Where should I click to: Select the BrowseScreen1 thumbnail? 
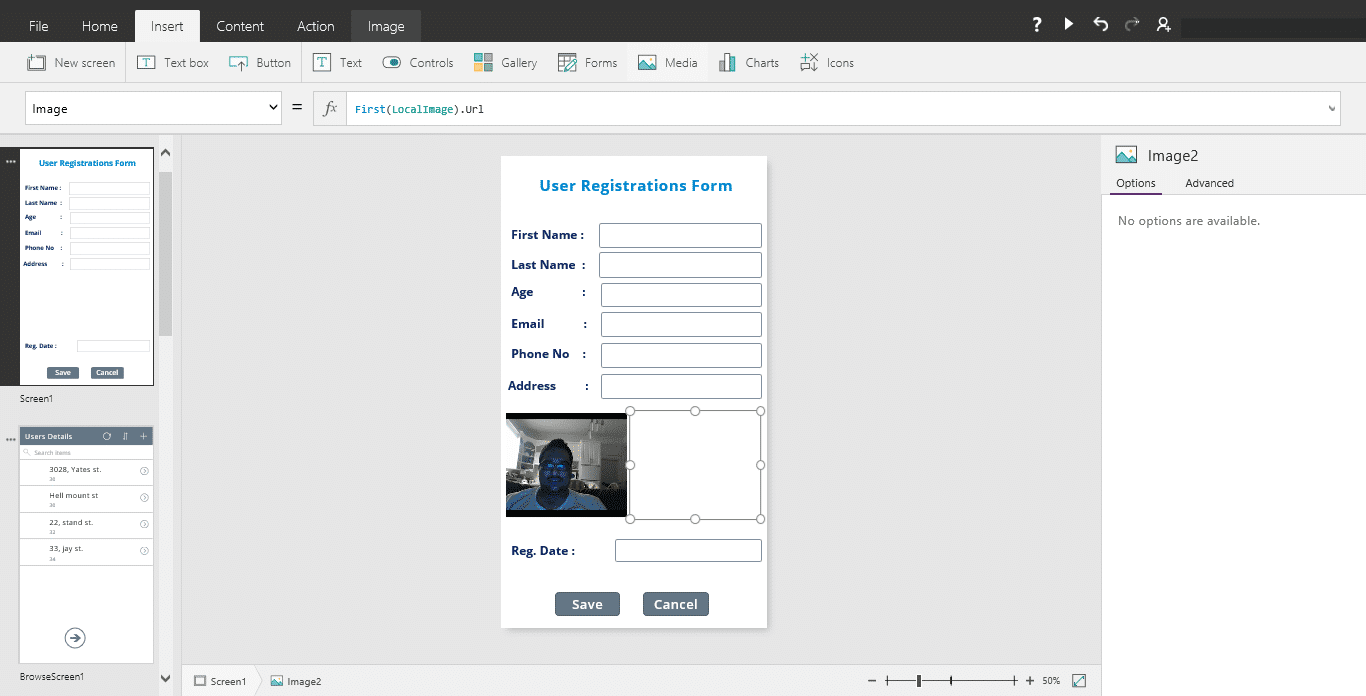tap(87, 545)
